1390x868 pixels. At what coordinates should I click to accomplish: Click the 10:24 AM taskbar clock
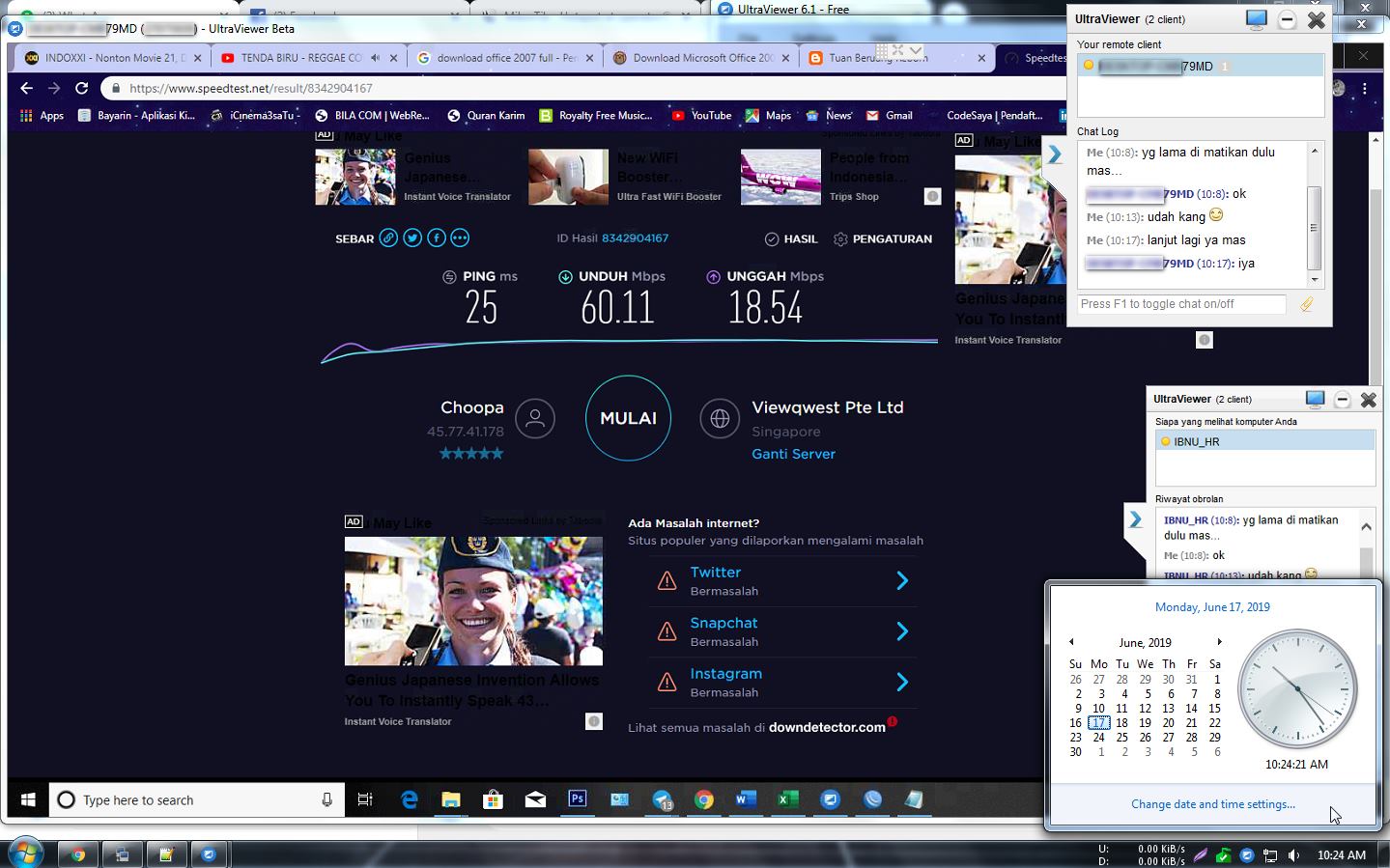tap(1342, 854)
